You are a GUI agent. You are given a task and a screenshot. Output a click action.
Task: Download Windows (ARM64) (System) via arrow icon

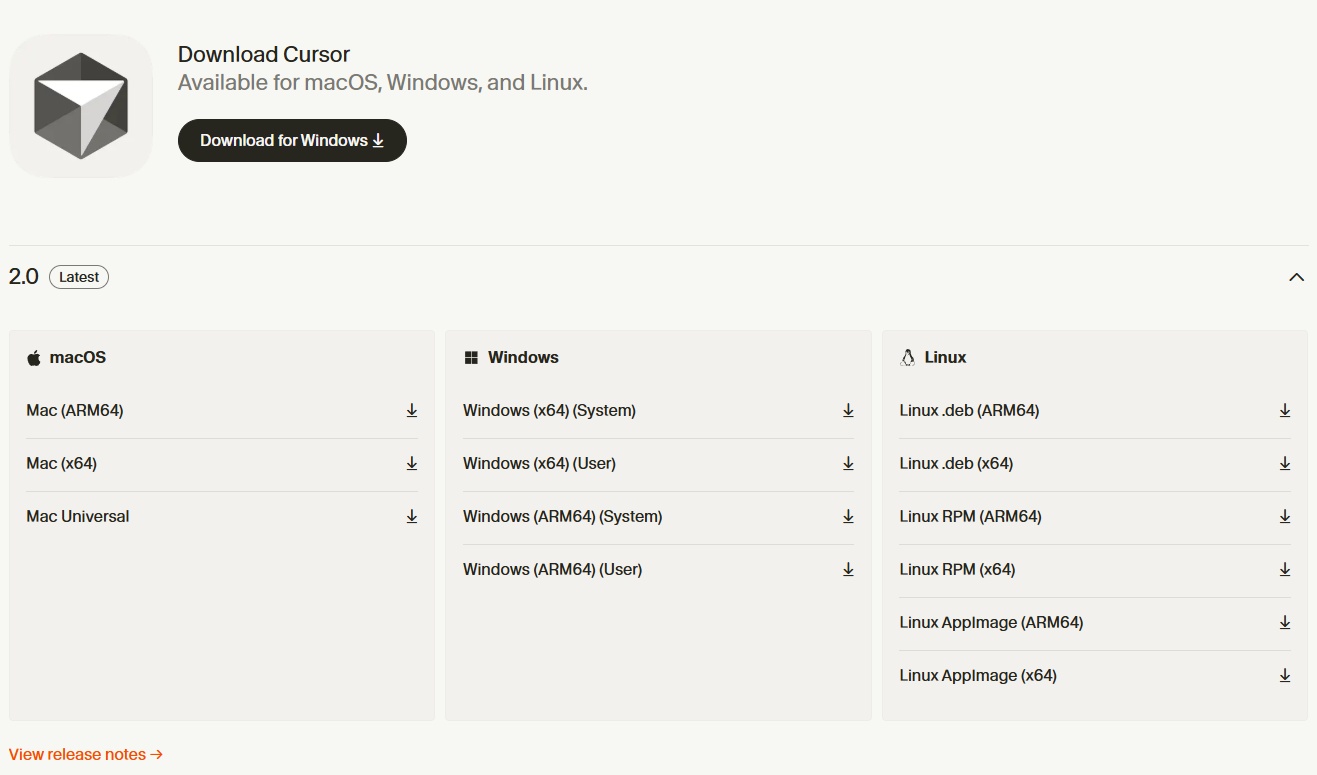[848, 516]
